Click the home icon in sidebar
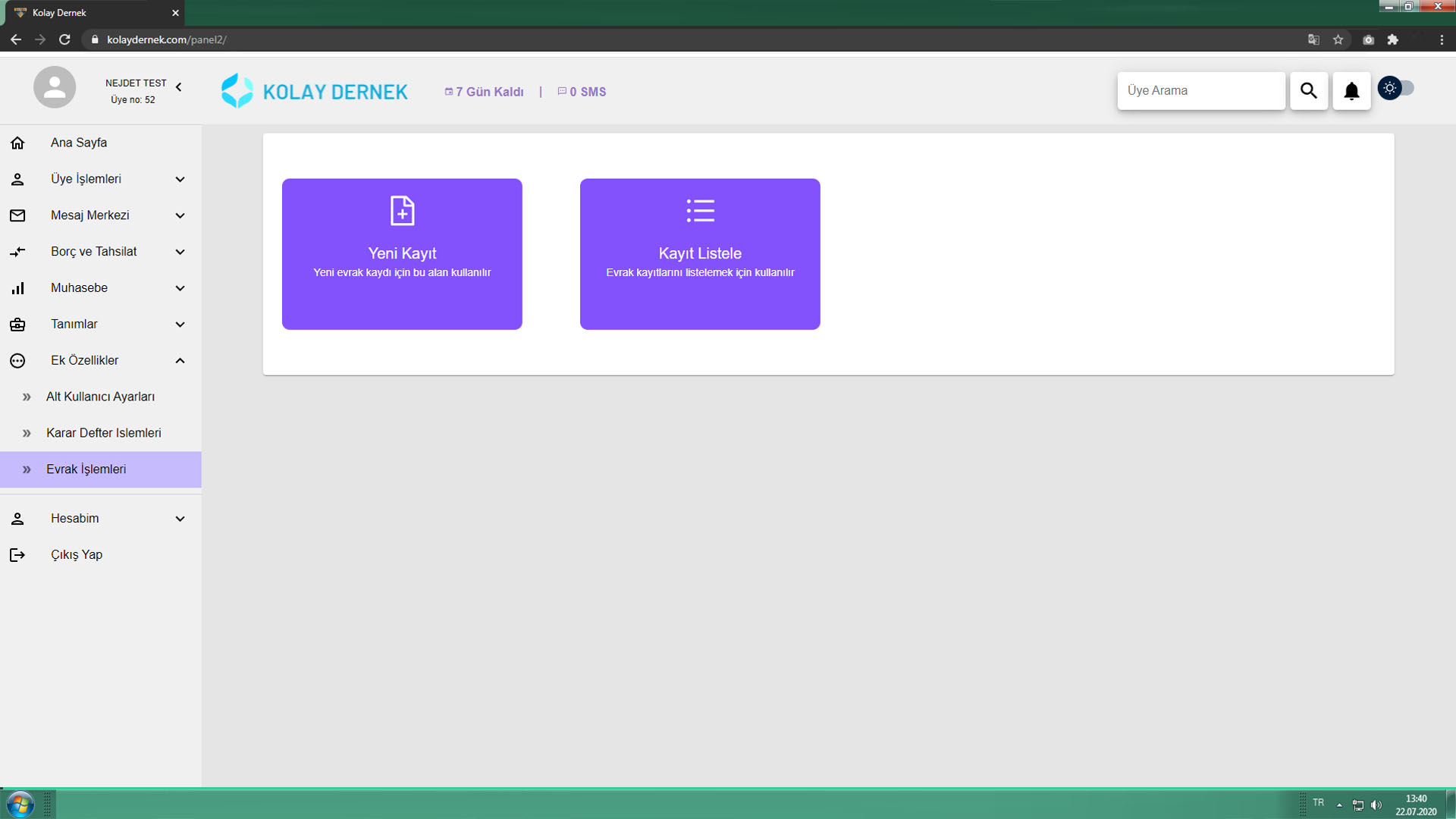The height and width of the screenshot is (819, 1456). pyautogui.click(x=17, y=143)
